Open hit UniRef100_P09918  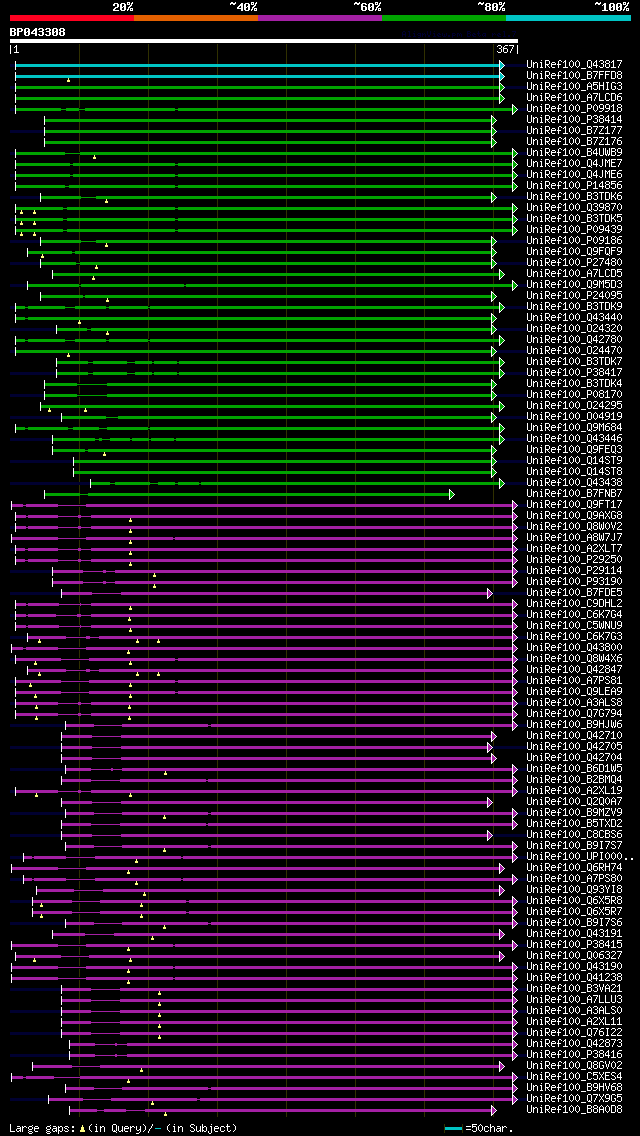574,109
